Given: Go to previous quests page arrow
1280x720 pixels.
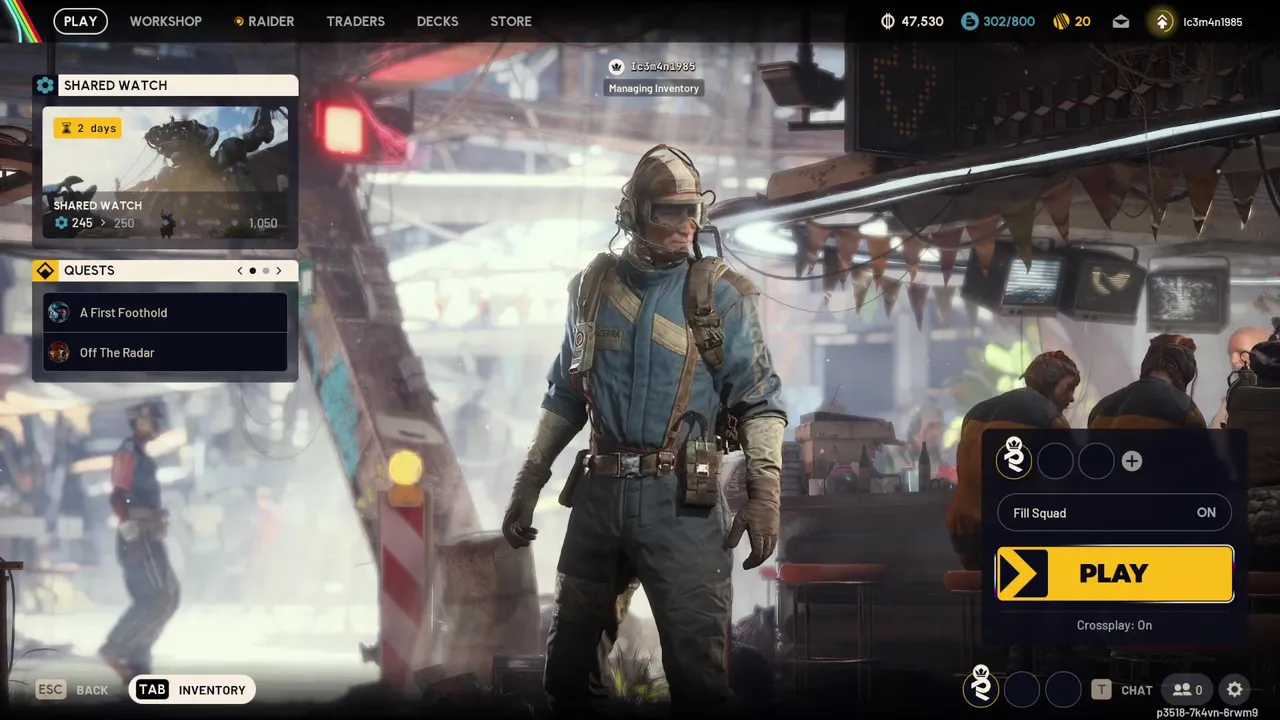Looking at the screenshot, I should point(240,270).
